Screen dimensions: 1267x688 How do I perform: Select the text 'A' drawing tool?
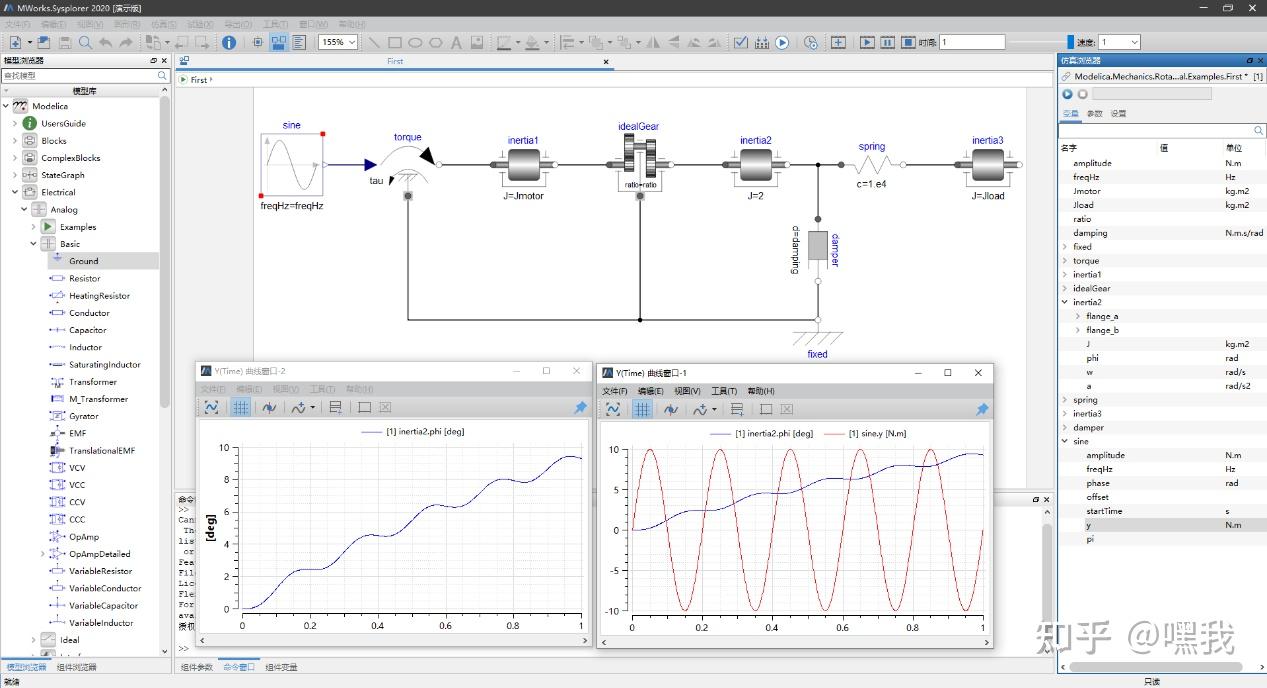(456, 42)
